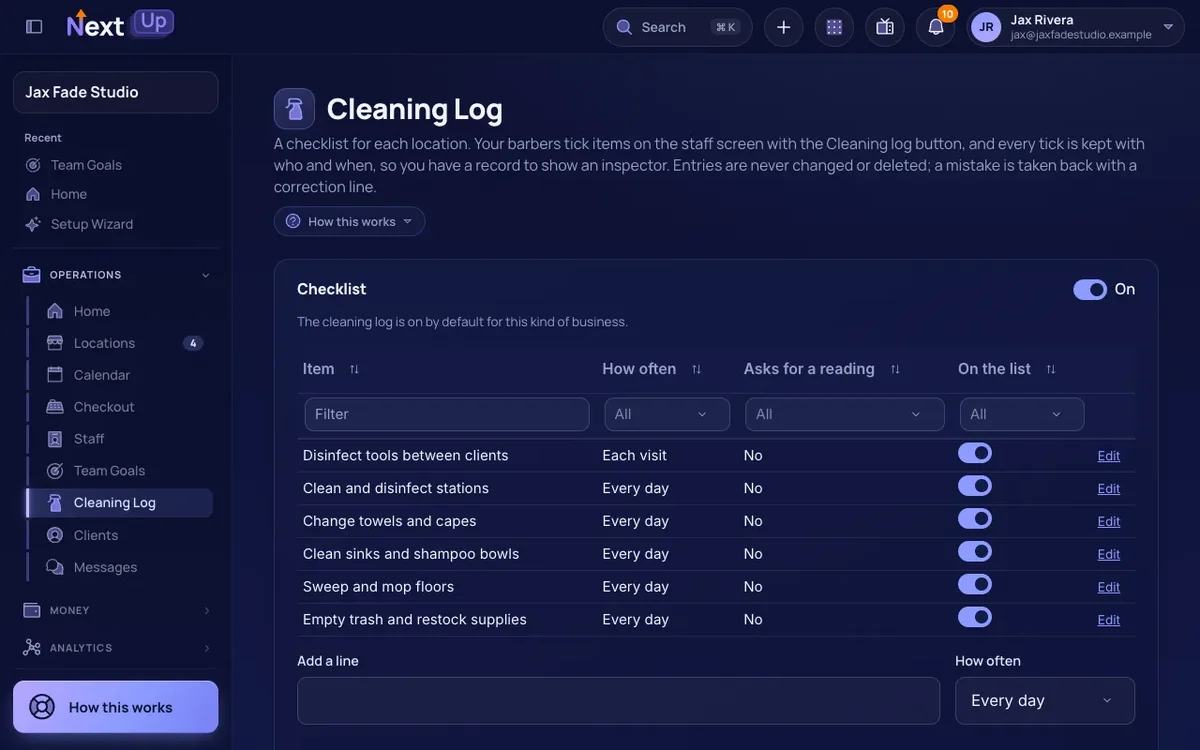
Task: Click the Each visit cell
Action: tap(634, 455)
